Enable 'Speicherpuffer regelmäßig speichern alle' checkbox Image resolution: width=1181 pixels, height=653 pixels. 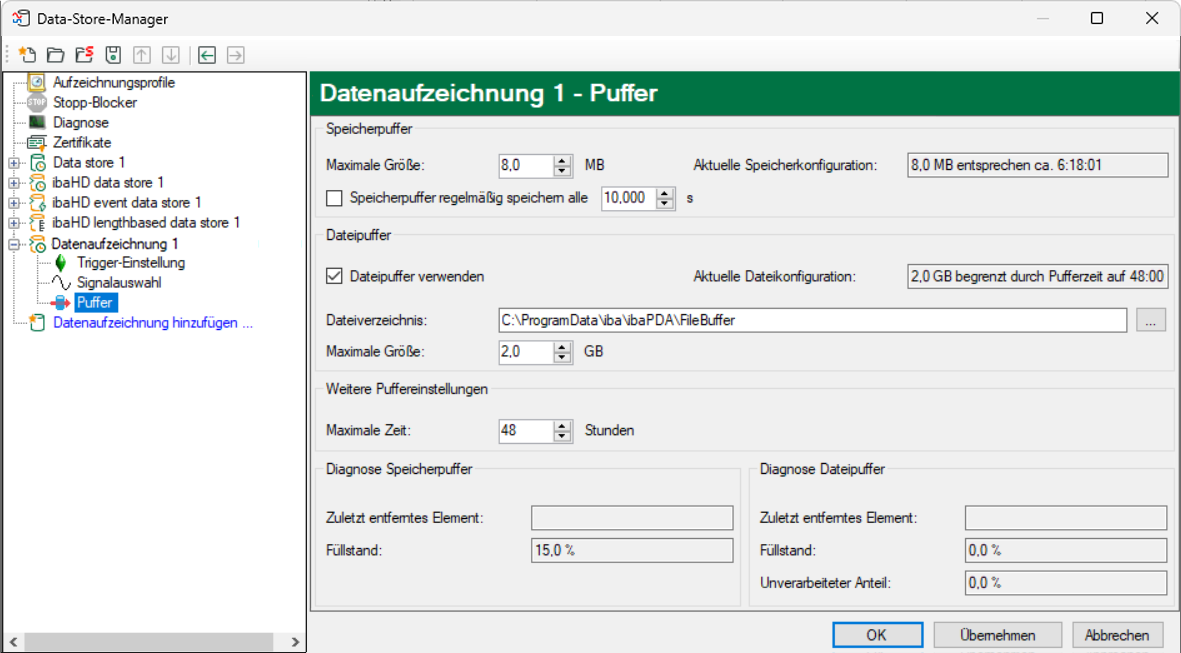pos(335,198)
